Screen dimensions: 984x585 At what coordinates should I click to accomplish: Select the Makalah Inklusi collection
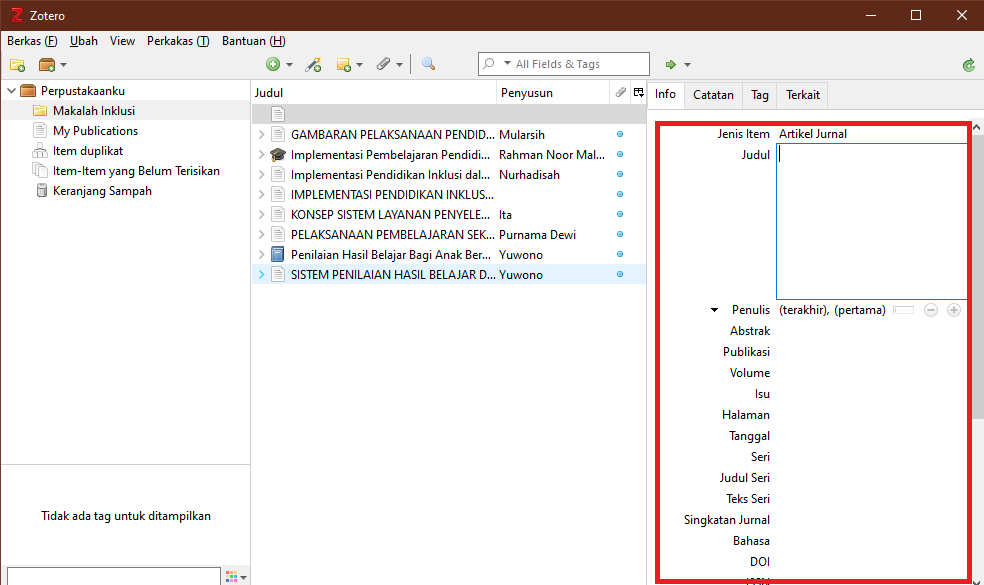click(94, 111)
